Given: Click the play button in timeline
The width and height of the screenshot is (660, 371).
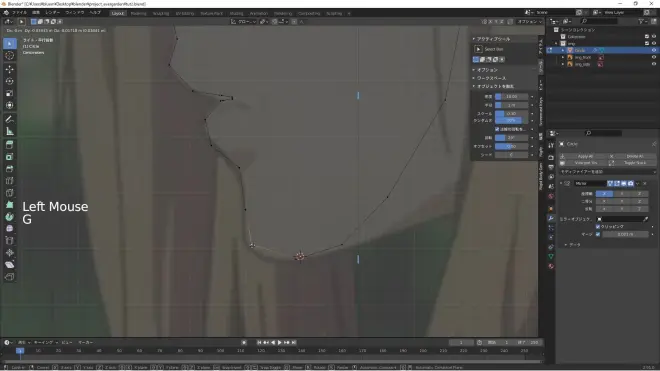Looking at the screenshot, I should 279,342.
